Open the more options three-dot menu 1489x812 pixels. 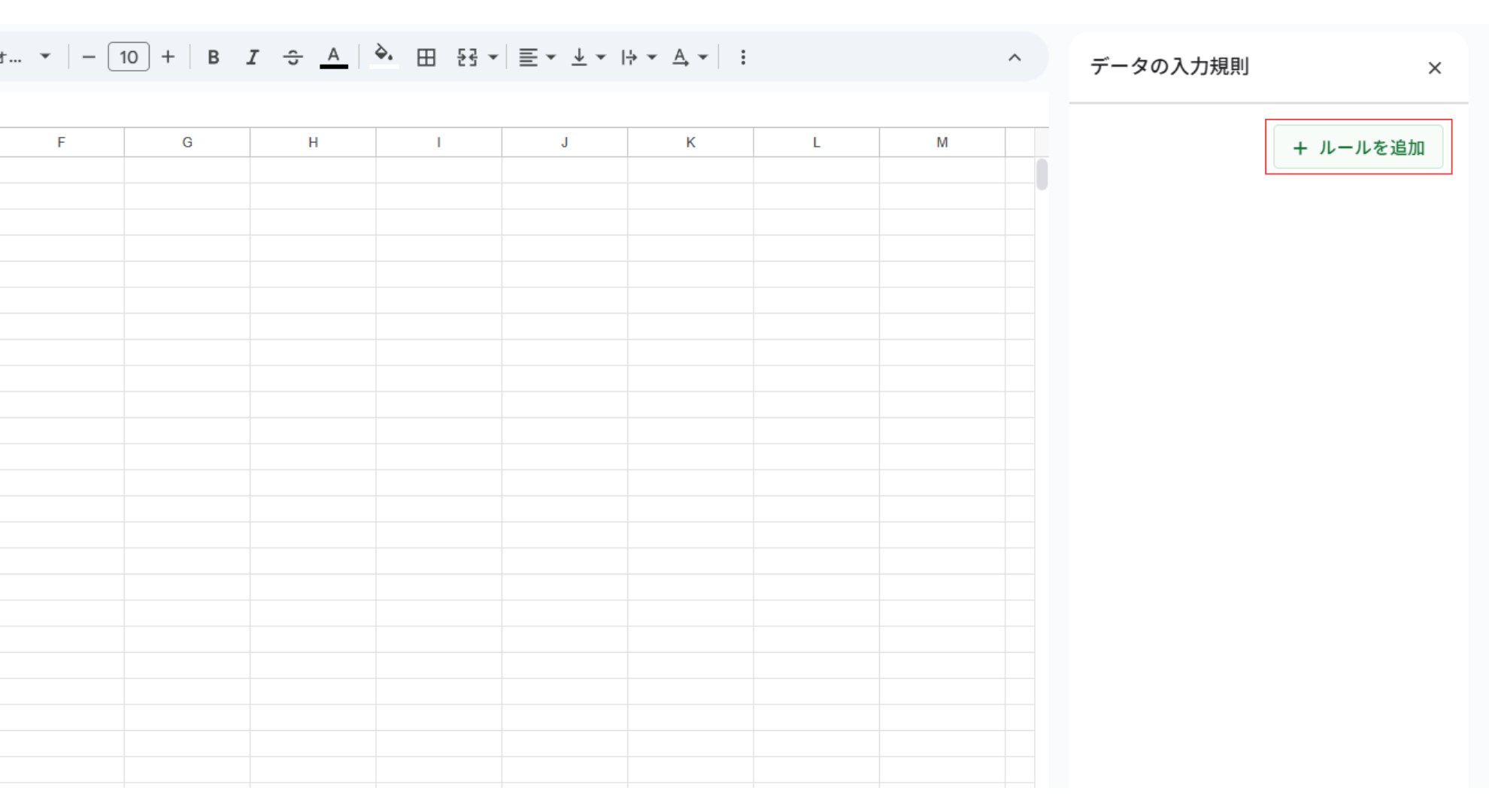(x=743, y=57)
